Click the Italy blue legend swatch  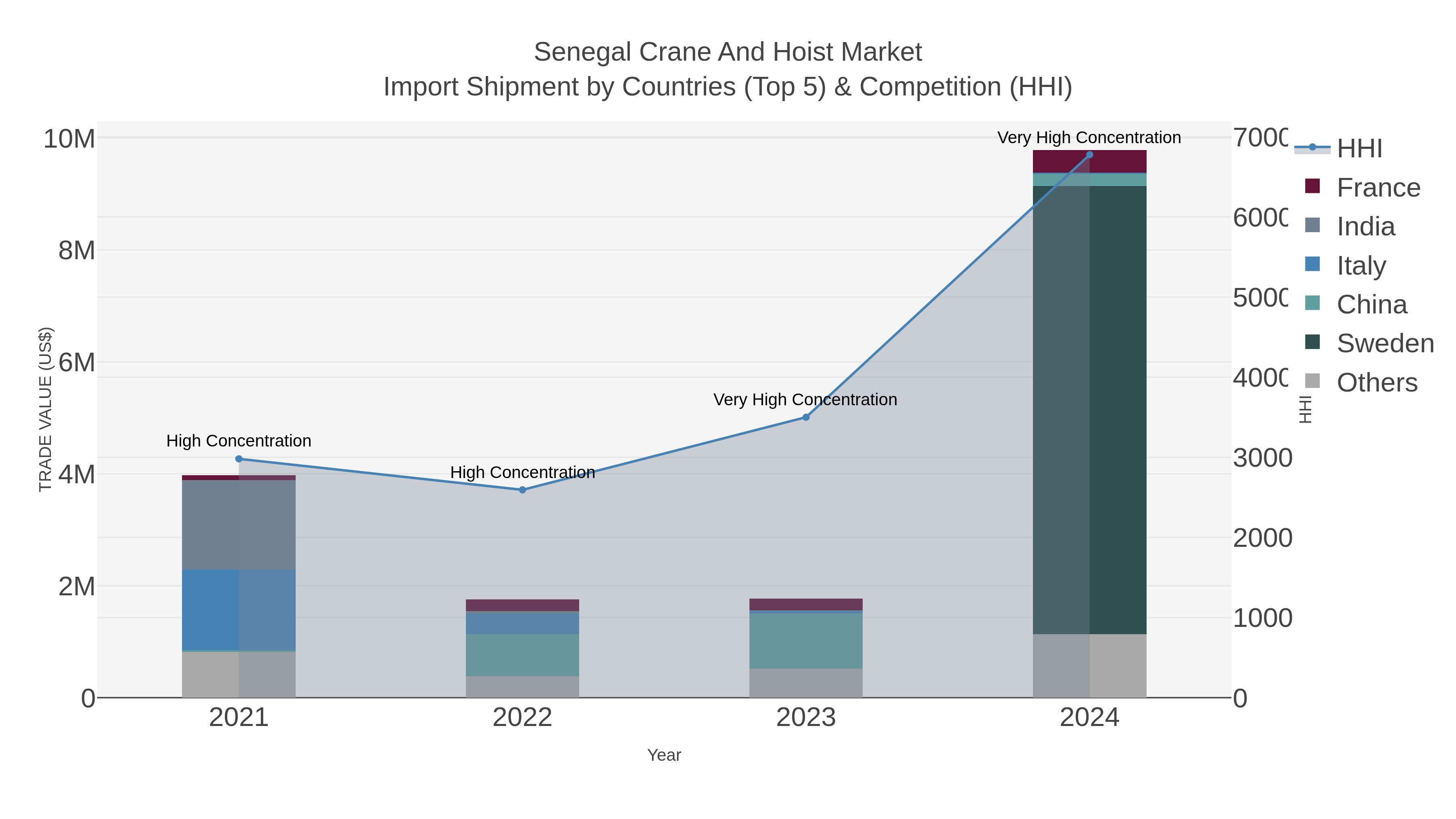point(1312,264)
